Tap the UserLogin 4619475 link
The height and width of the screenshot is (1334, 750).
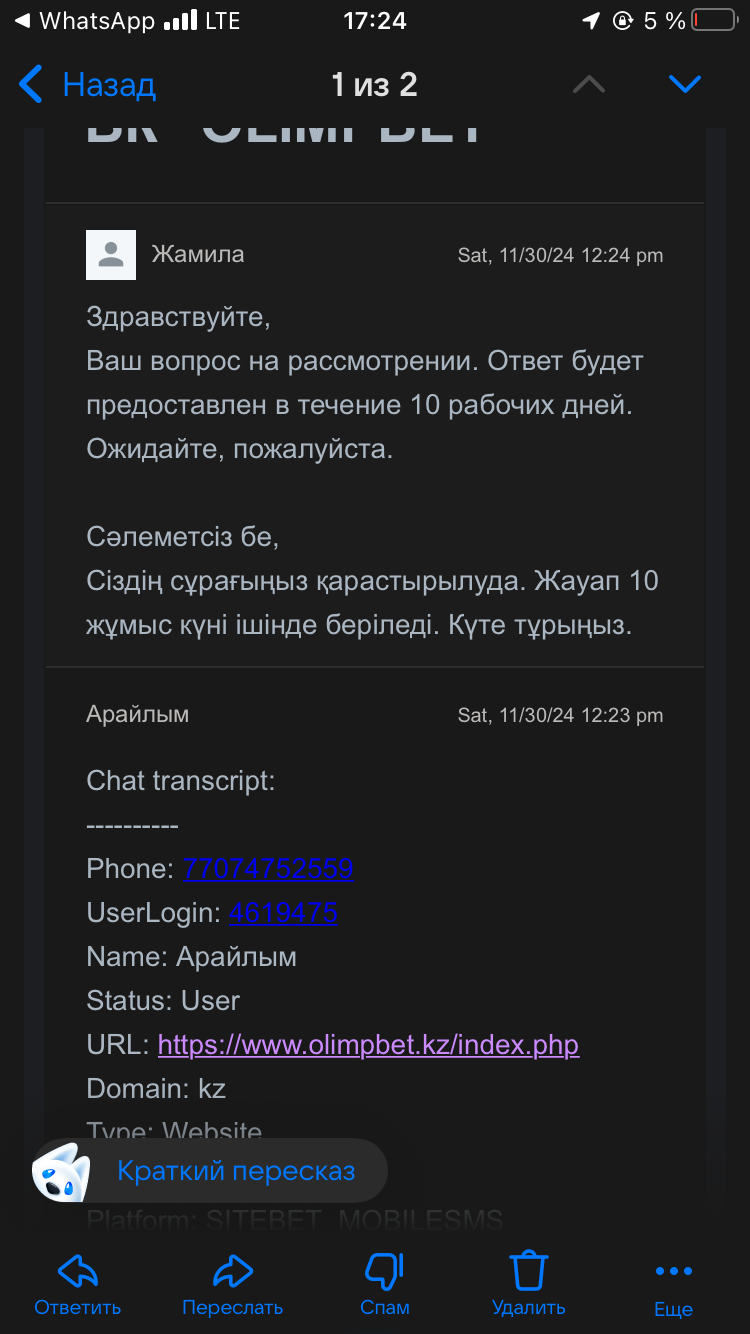pyautogui.click(x=283, y=912)
